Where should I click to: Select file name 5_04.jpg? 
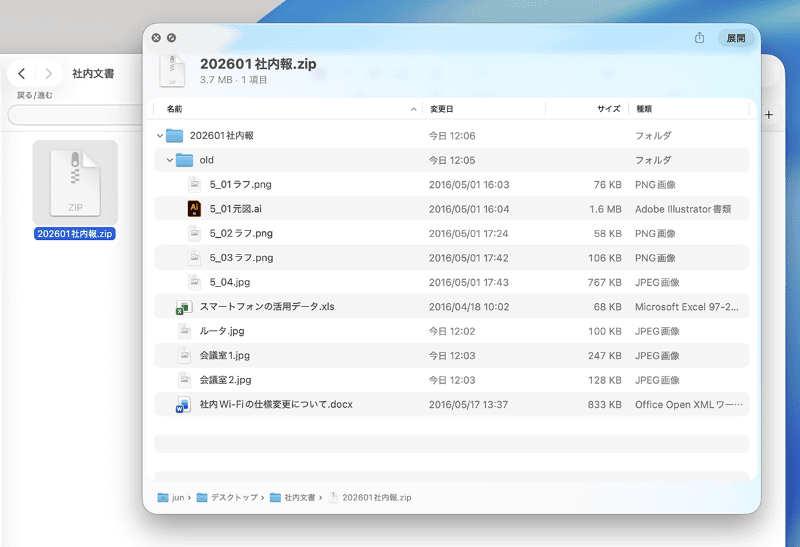pos(230,282)
